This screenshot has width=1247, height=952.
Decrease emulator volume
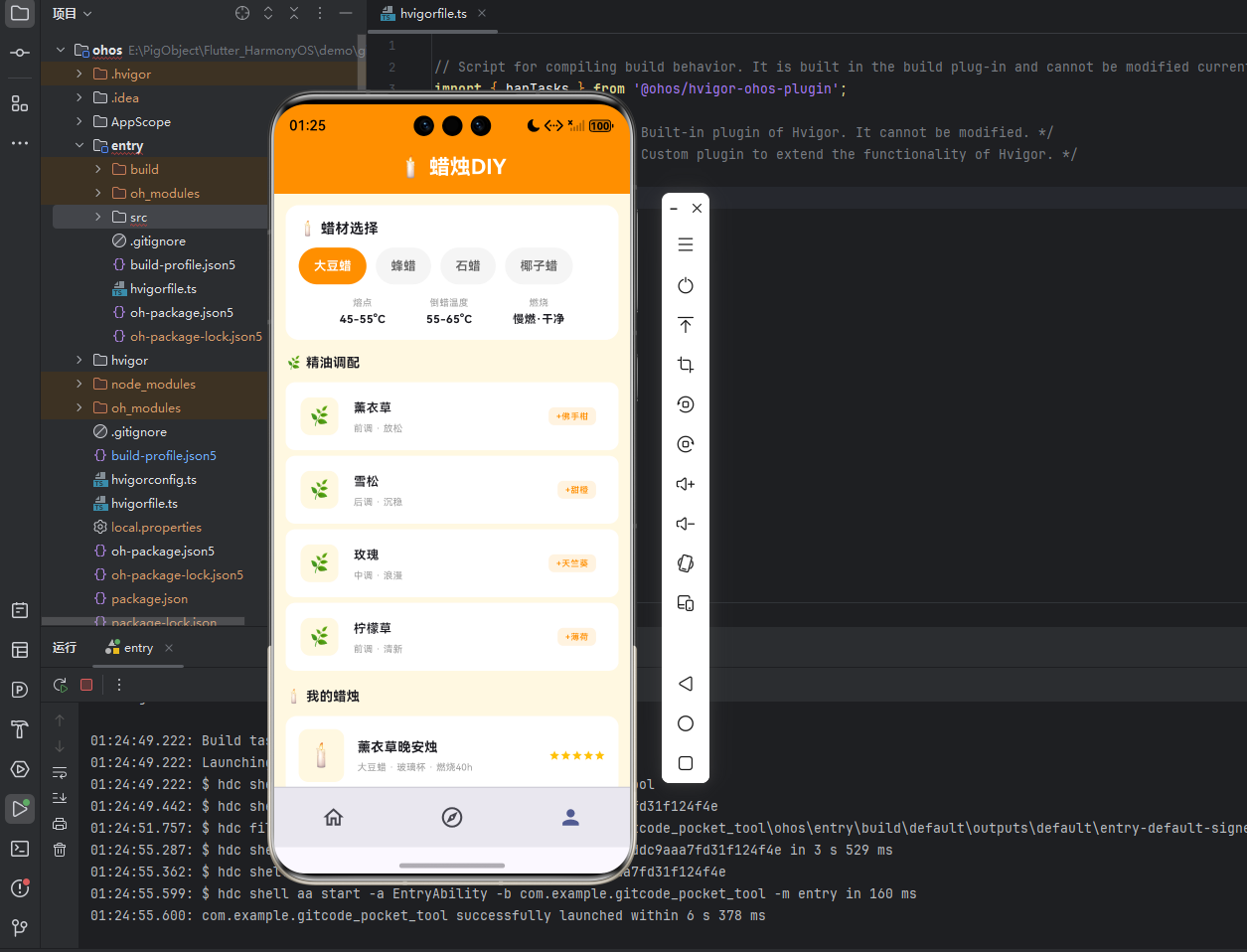[x=686, y=524]
